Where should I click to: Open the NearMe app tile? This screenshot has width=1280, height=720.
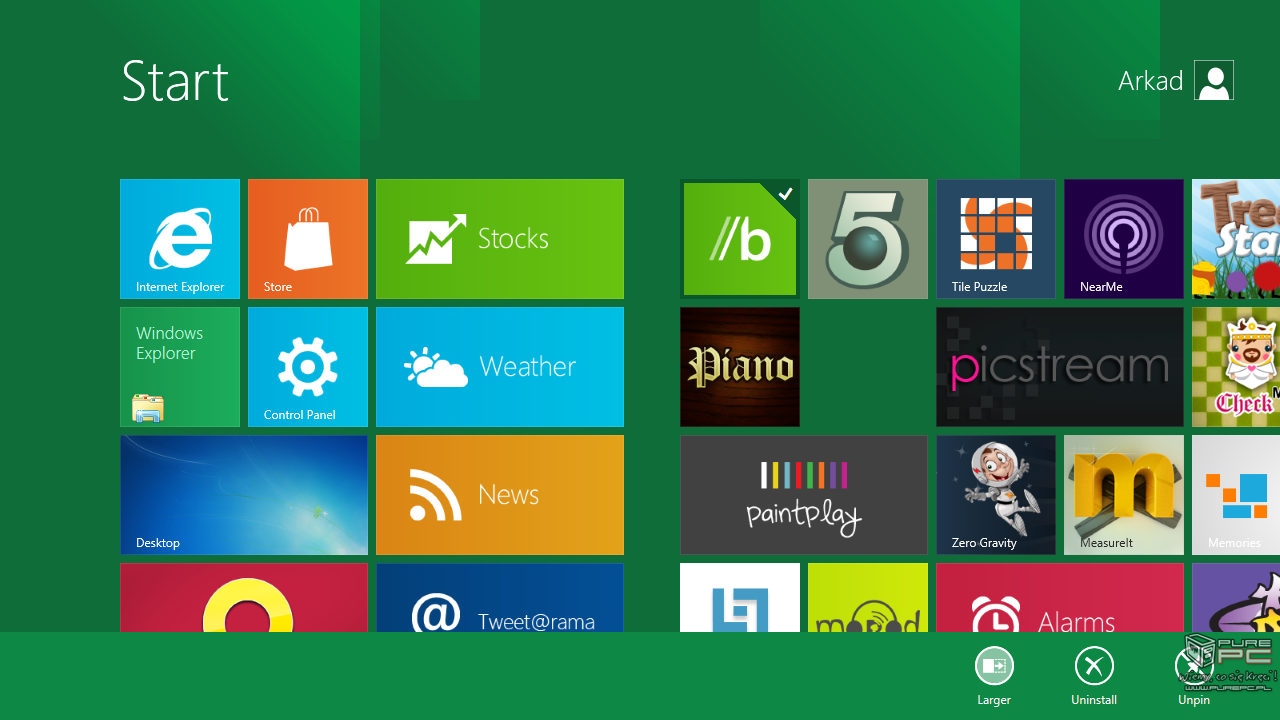pyautogui.click(x=1124, y=239)
